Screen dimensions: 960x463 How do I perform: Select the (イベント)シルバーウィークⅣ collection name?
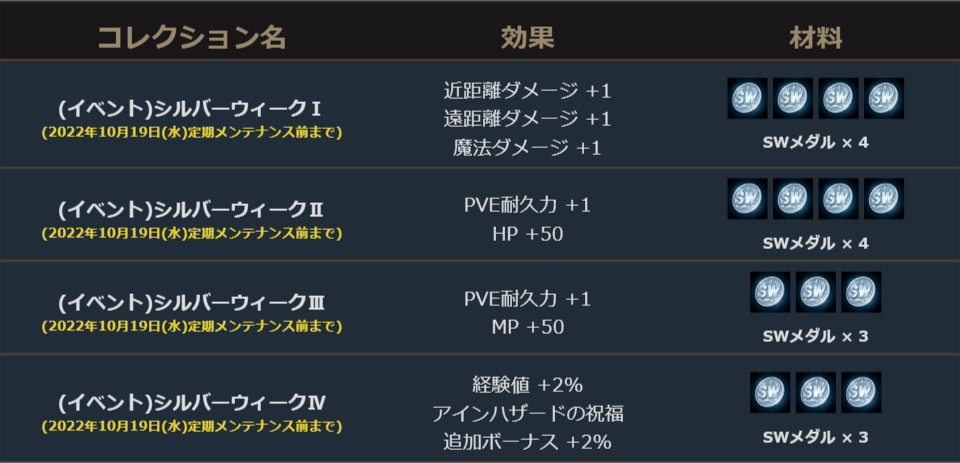[190, 403]
